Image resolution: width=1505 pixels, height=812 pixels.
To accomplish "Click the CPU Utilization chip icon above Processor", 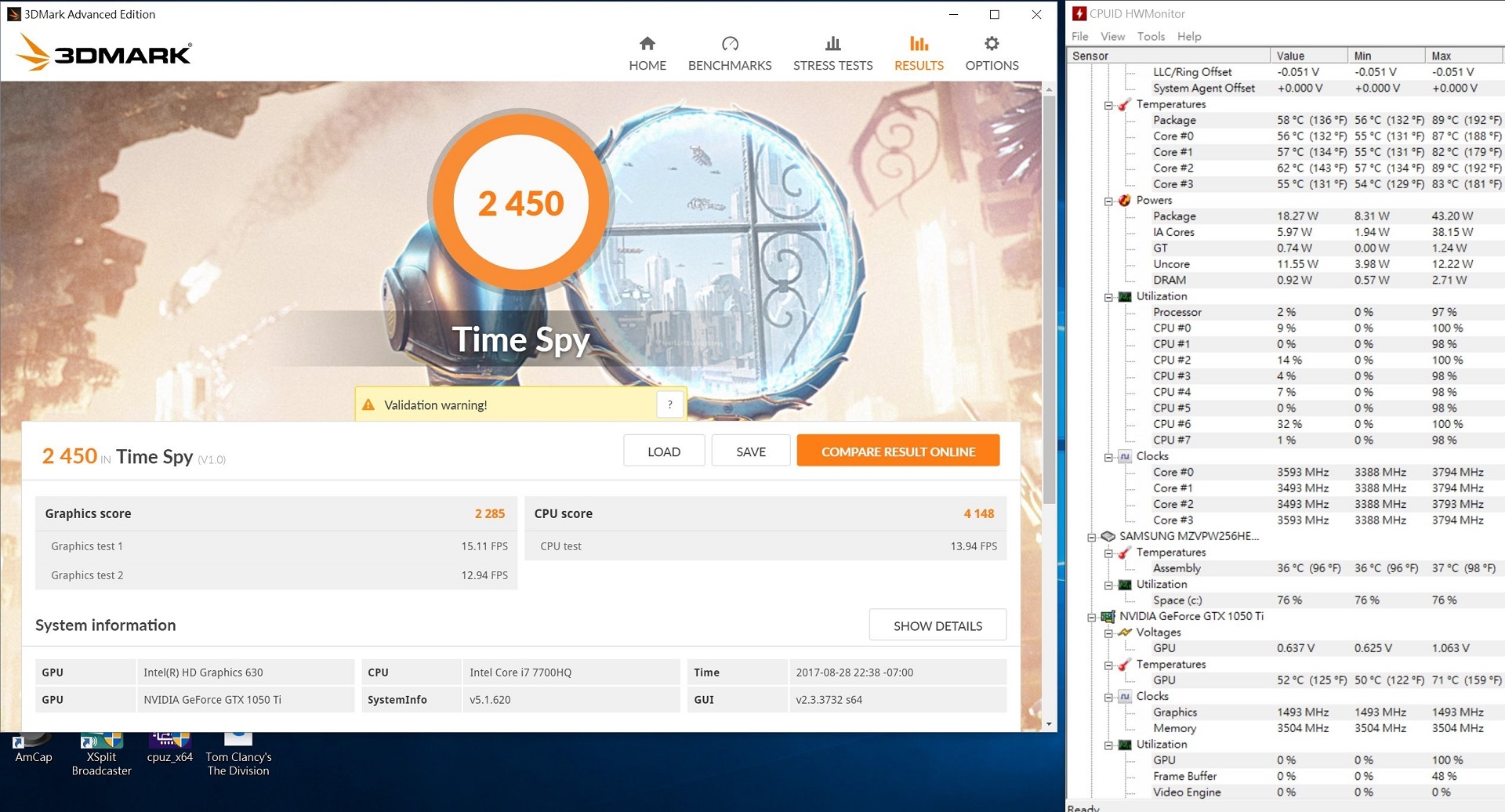I will tap(1125, 296).
